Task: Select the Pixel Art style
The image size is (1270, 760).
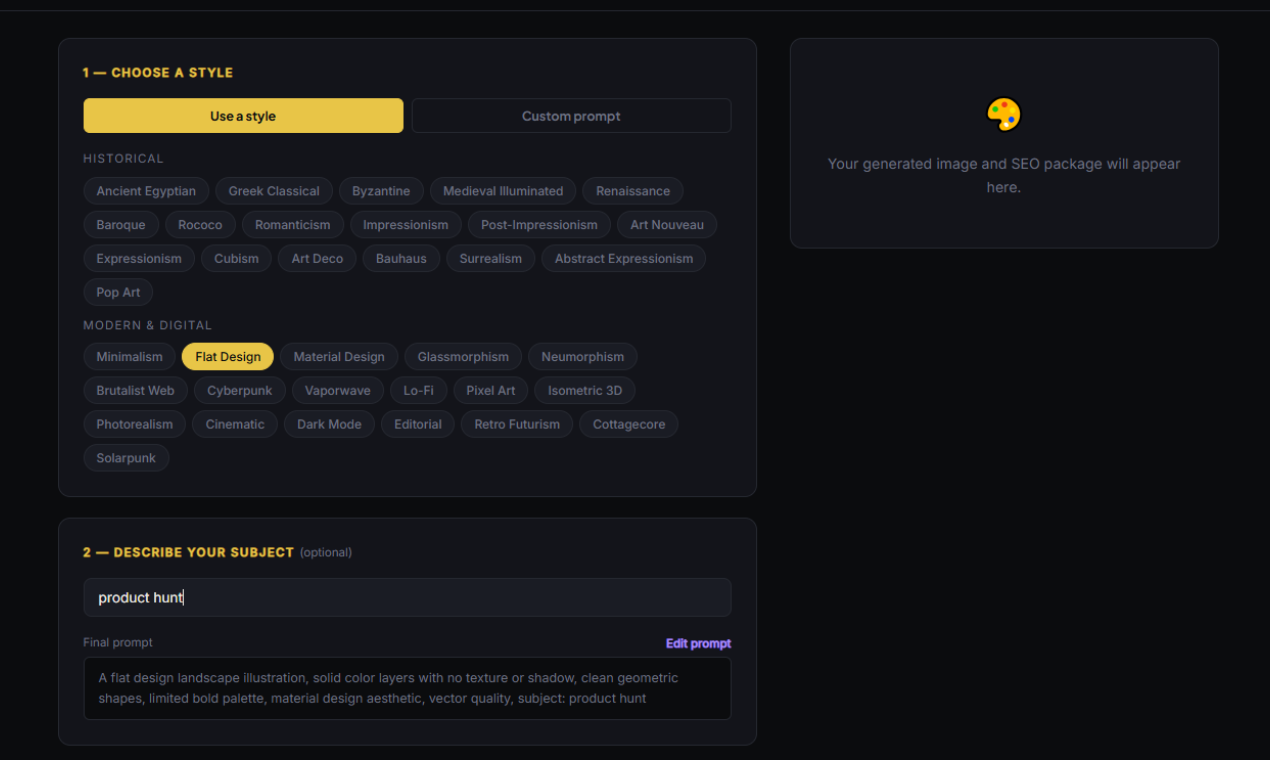Action: (x=490, y=390)
